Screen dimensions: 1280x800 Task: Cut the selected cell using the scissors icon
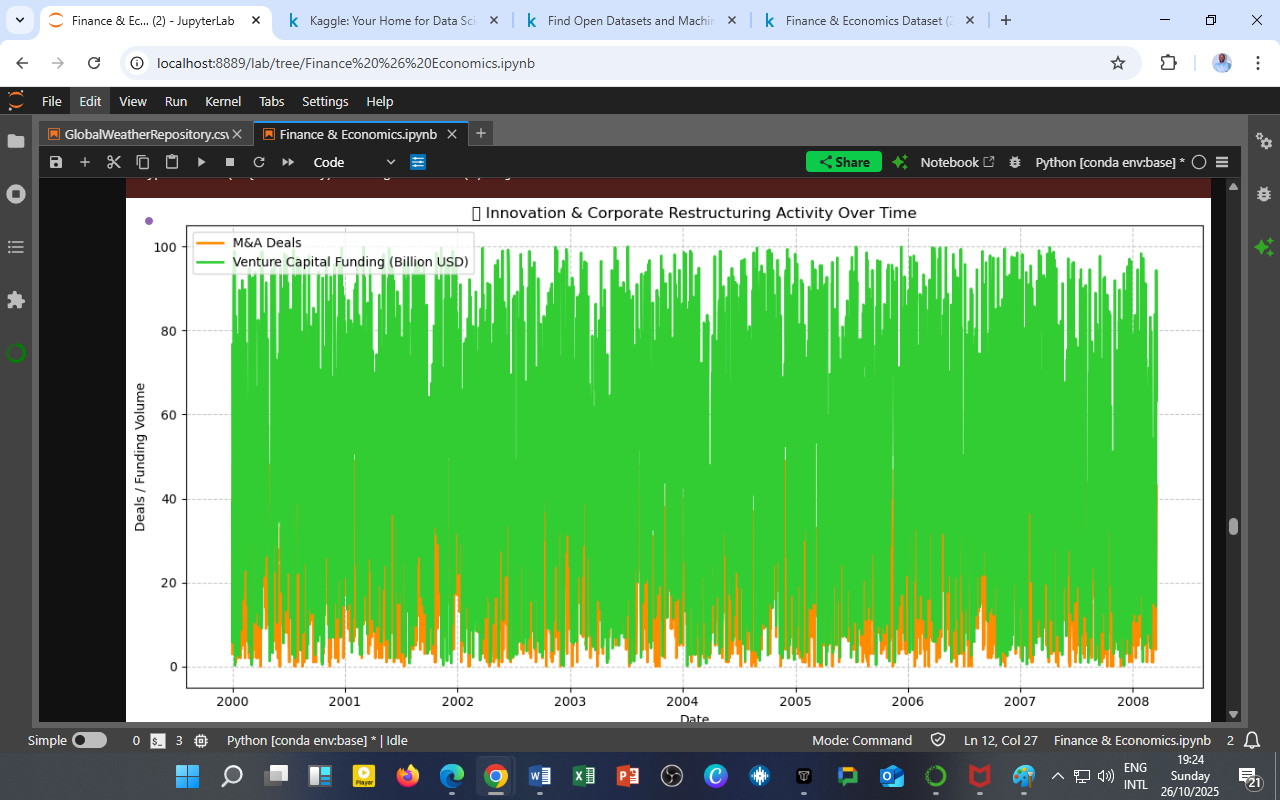pos(113,162)
